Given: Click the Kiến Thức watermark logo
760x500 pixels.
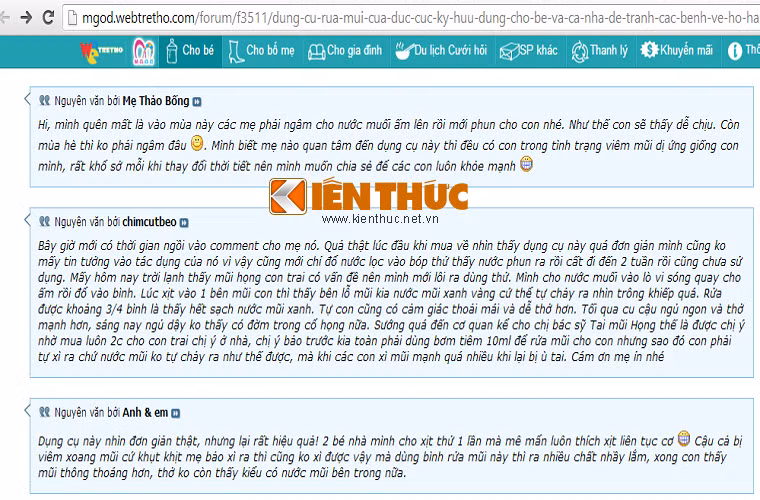Looking at the screenshot, I should click(x=369, y=196).
